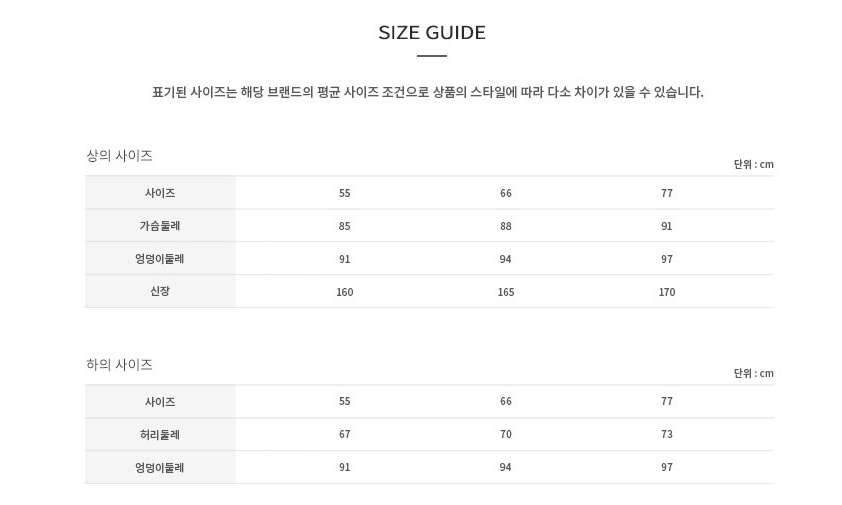Click the Korean size disclaimer sentence
Screen dimensions: 842x505
pyautogui.click(x=427, y=92)
